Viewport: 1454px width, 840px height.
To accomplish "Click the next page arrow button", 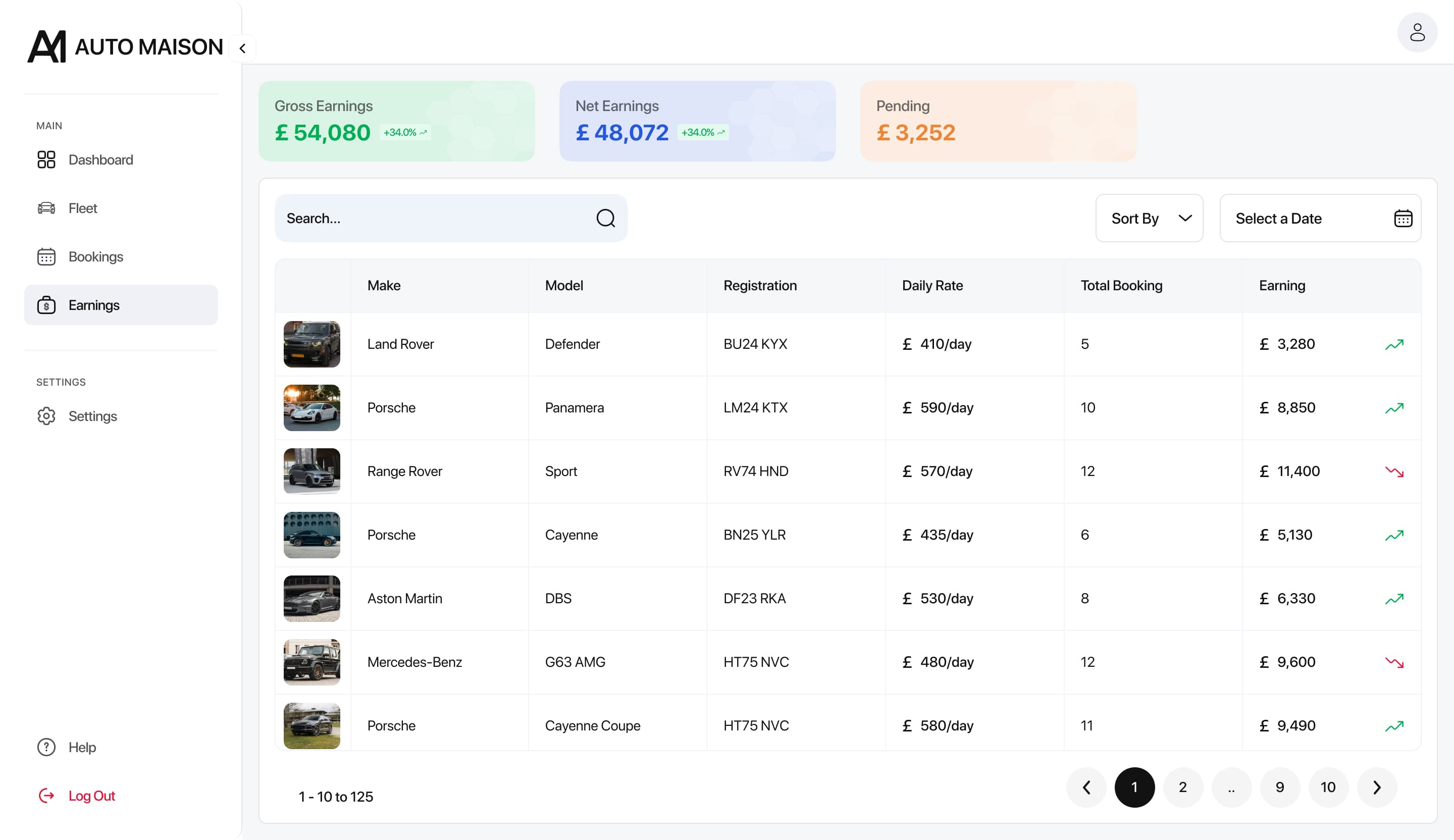I will coord(1377,787).
